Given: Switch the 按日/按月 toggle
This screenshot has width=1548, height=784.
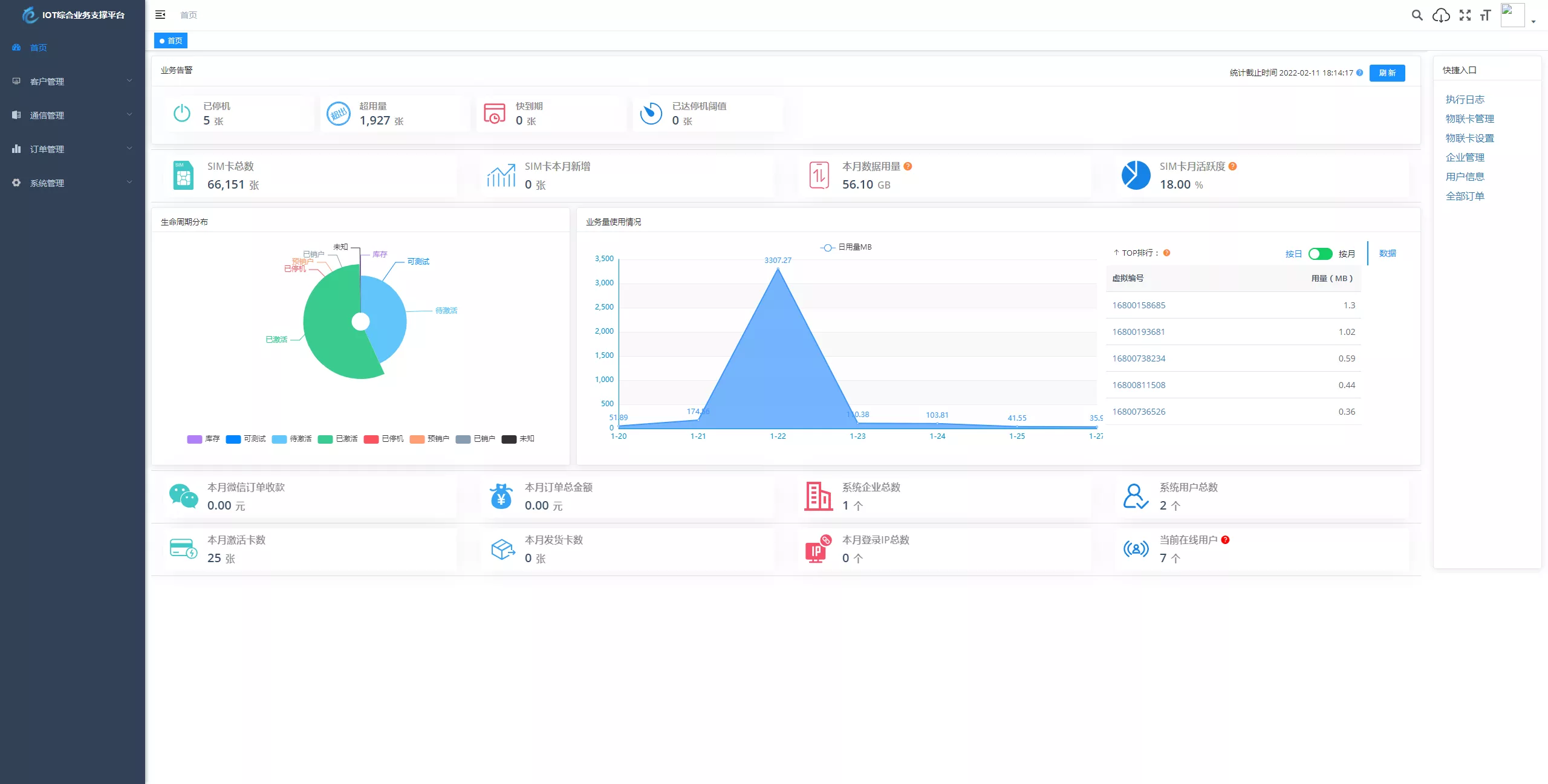Looking at the screenshot, I should coord(1320,254).
